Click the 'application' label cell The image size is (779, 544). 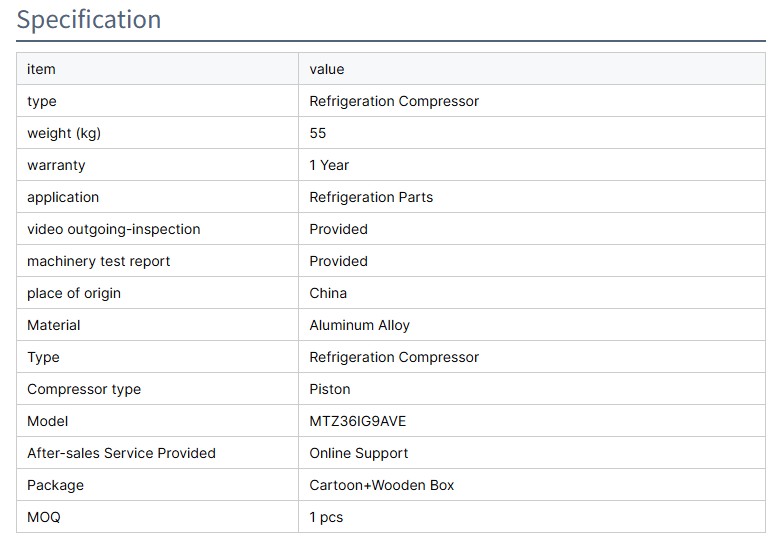point(63,197)
